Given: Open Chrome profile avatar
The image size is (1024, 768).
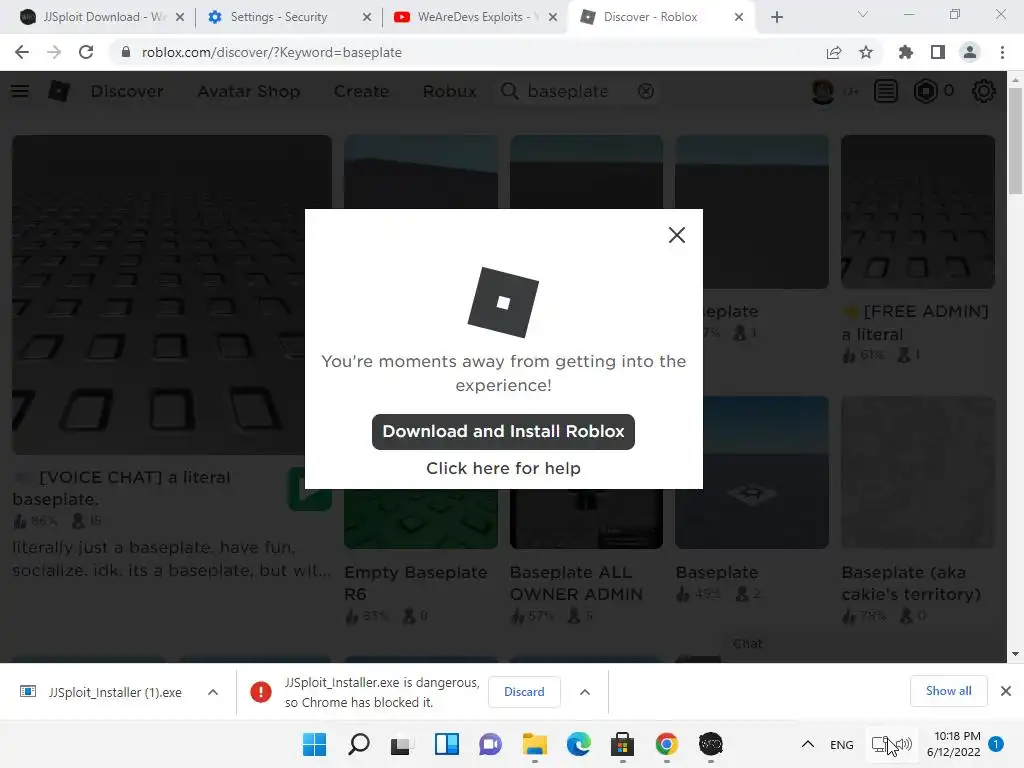Looking at the screenshot, I should click(970, 52).
